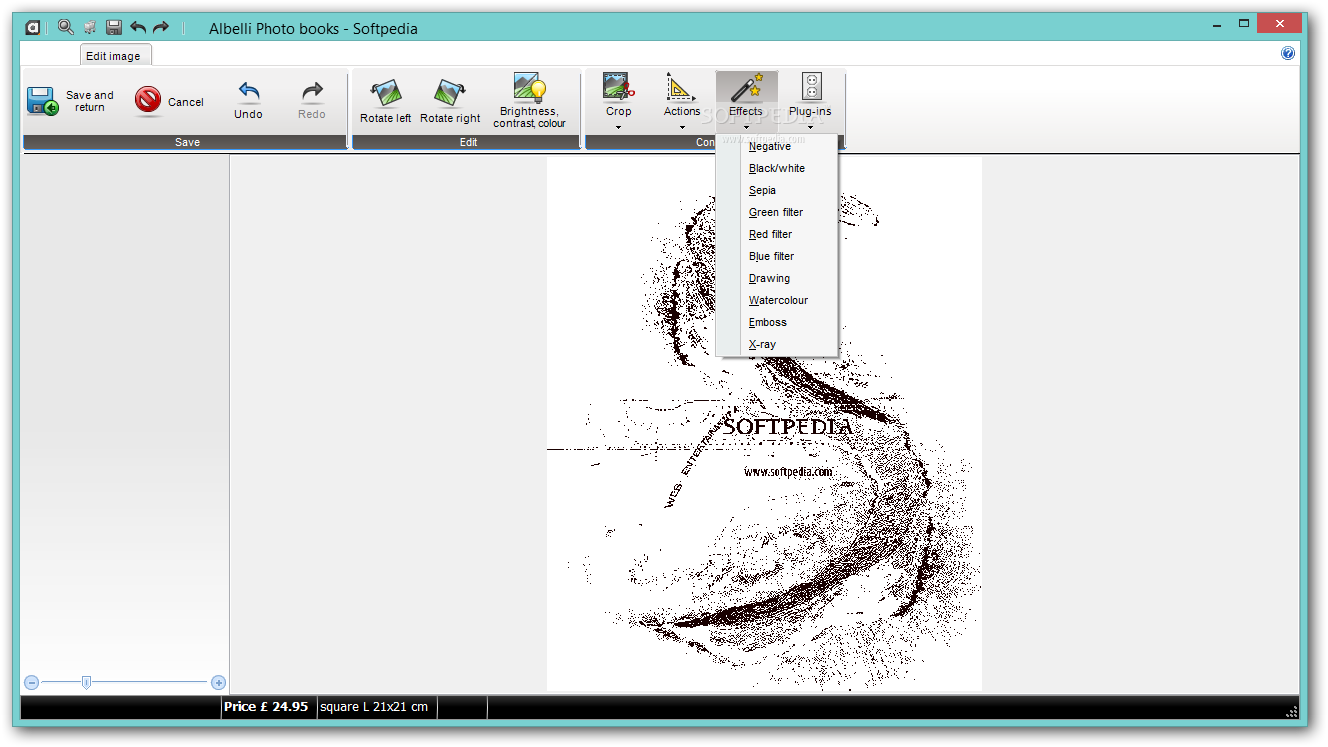Click the shopping cart order icon

91,27
